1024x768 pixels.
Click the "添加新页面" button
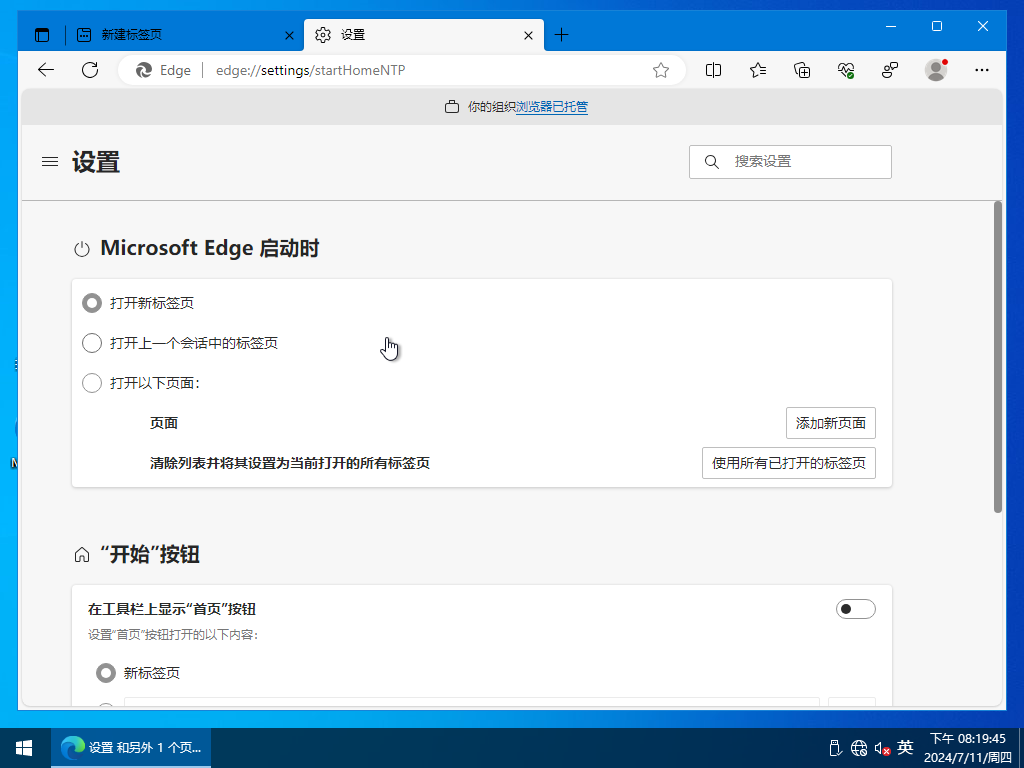coord(830,423)
